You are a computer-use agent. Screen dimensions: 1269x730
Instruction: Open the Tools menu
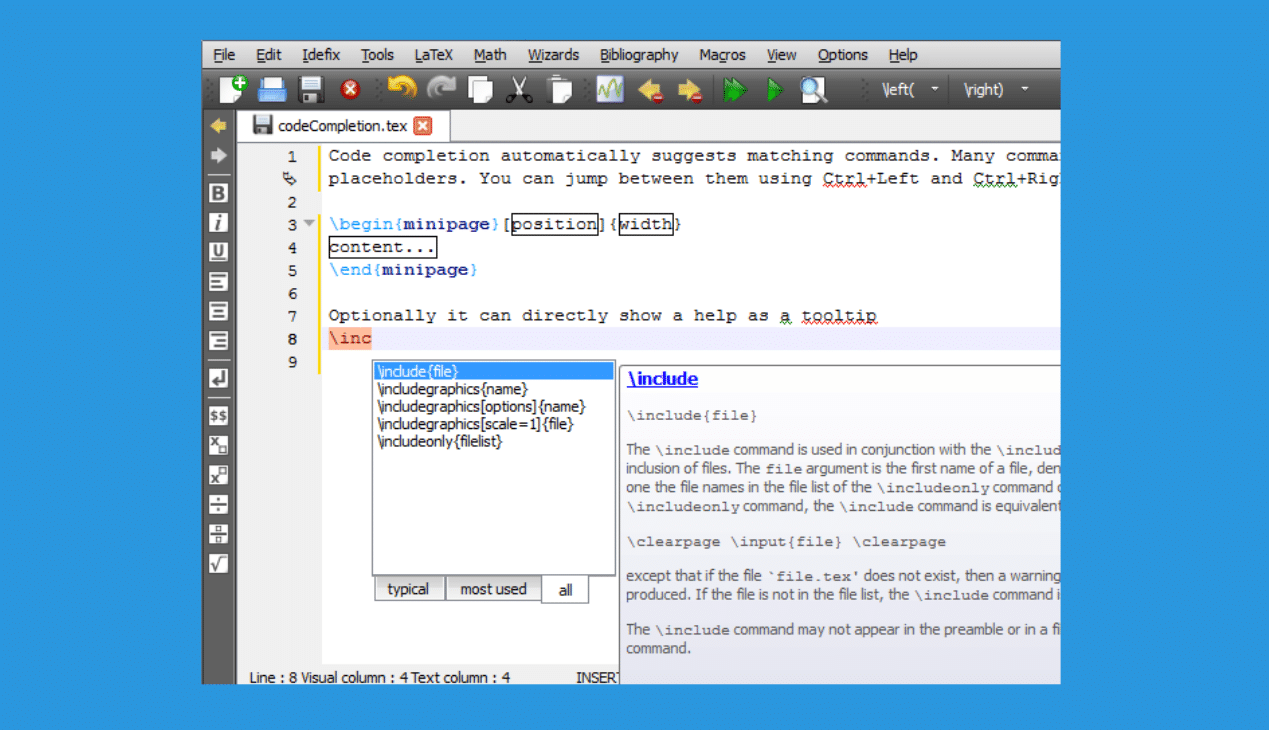(377, 55)
